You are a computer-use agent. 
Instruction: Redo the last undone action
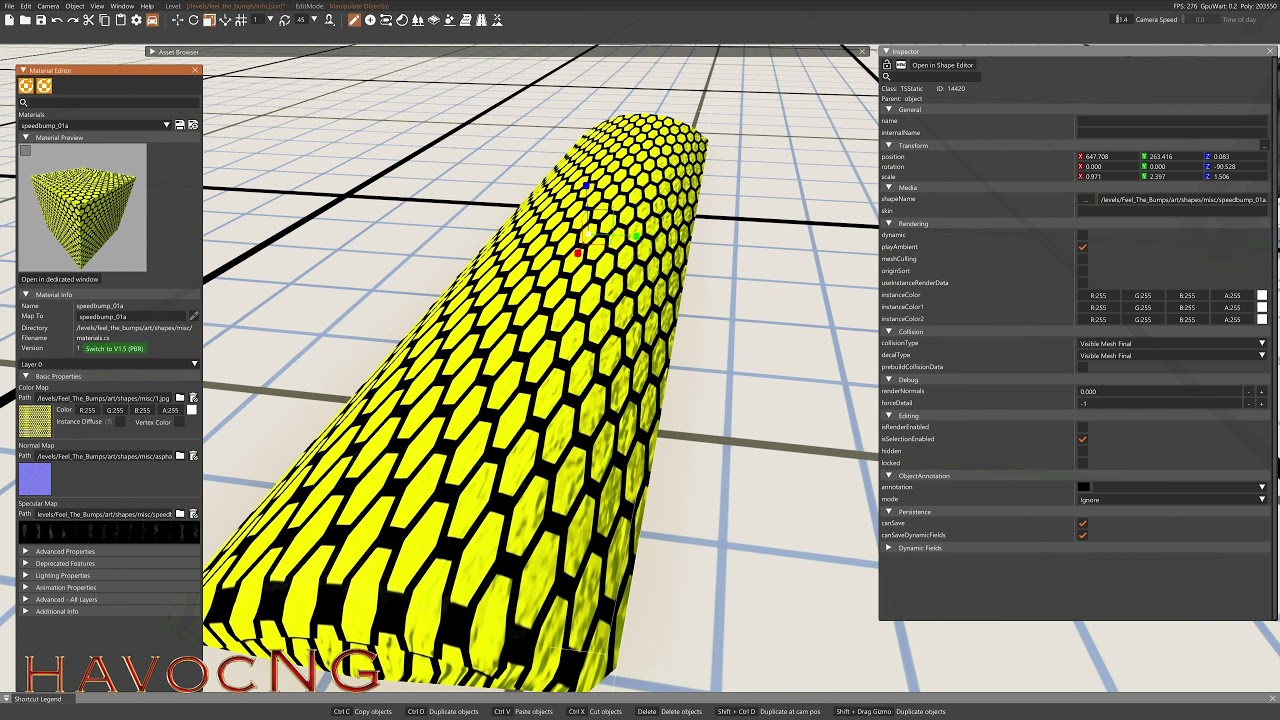coord(73,20)
